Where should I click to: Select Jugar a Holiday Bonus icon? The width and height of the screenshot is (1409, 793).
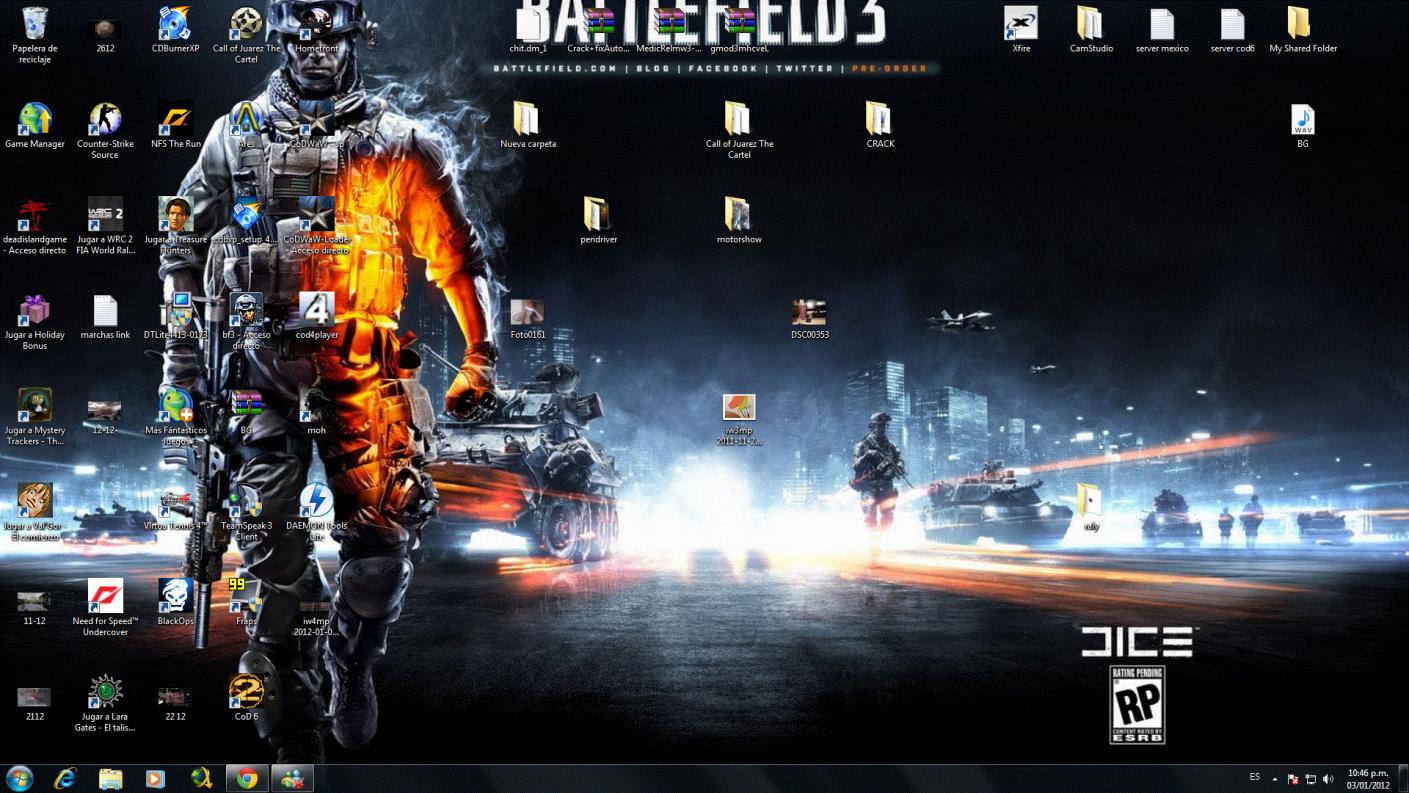[35, 310]
